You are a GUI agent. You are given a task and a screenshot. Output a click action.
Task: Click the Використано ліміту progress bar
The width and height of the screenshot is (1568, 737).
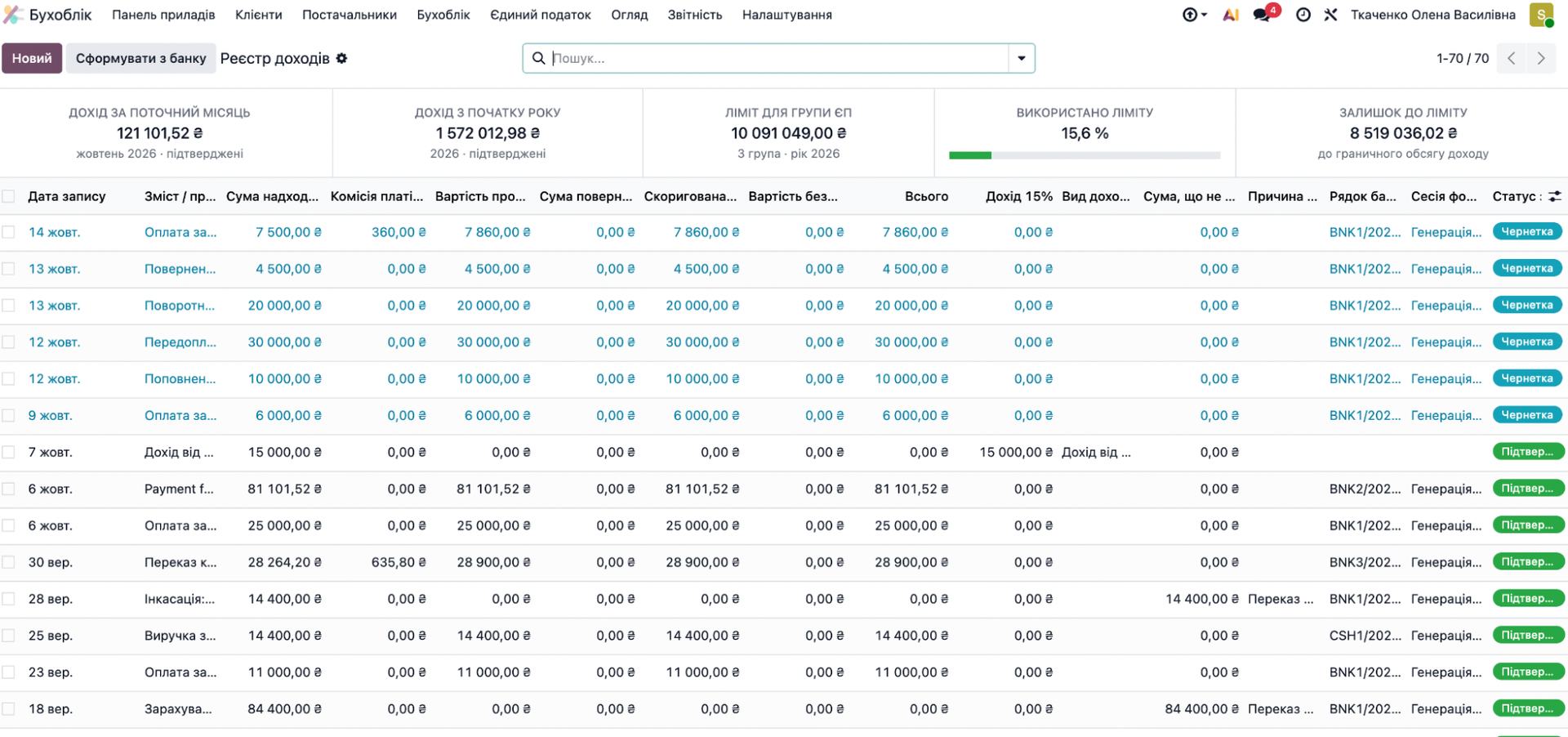click(1085, 155)
